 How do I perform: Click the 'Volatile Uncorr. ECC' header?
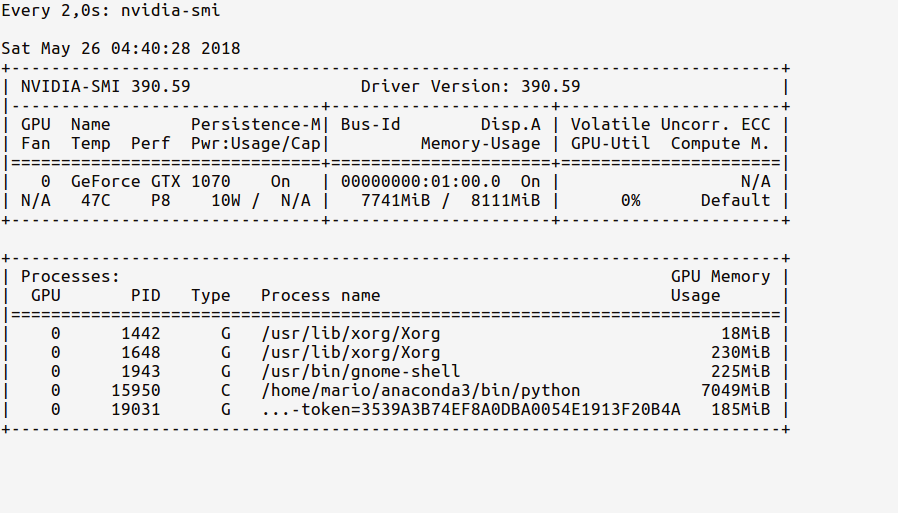(x=671, y=124)
